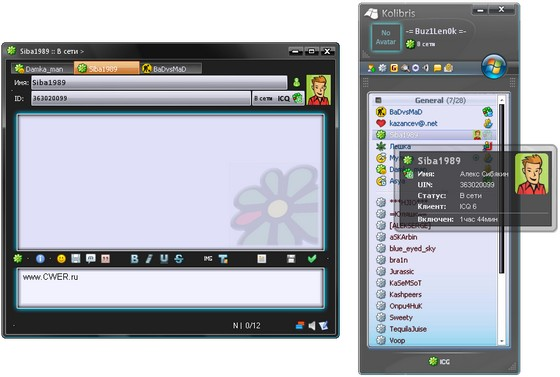
Task: Select offline contact TequilaJuise
Action: pyautogui.click(x=434, y=329)
